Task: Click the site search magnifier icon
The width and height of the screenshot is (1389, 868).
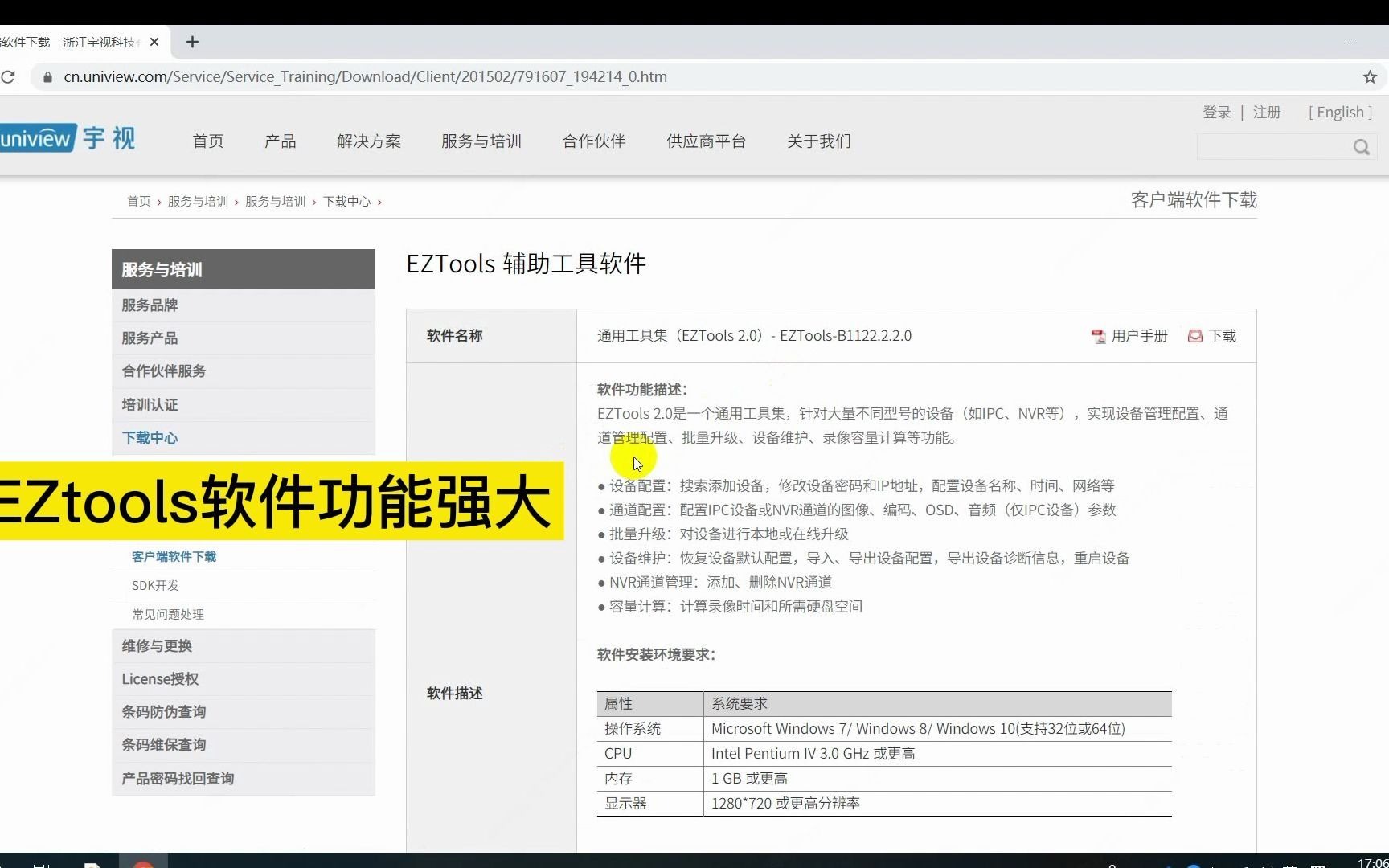Action: pyautogui.click(x=1361, y=147)
